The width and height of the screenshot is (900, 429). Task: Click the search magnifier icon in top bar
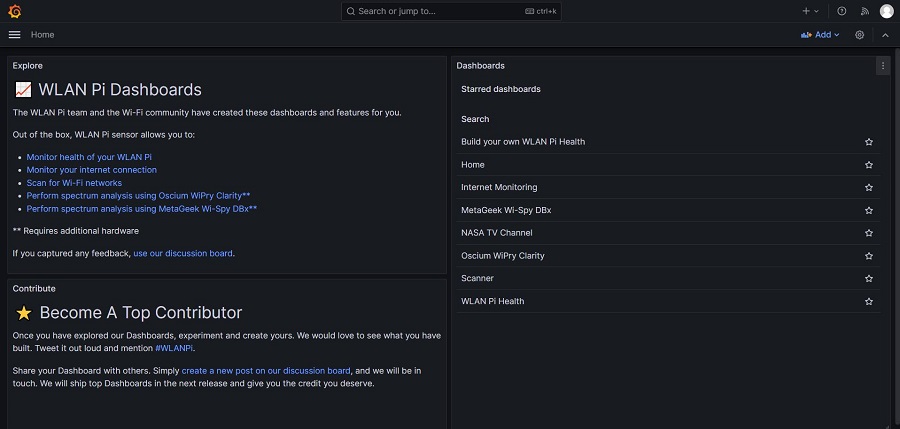pos(351,11)
